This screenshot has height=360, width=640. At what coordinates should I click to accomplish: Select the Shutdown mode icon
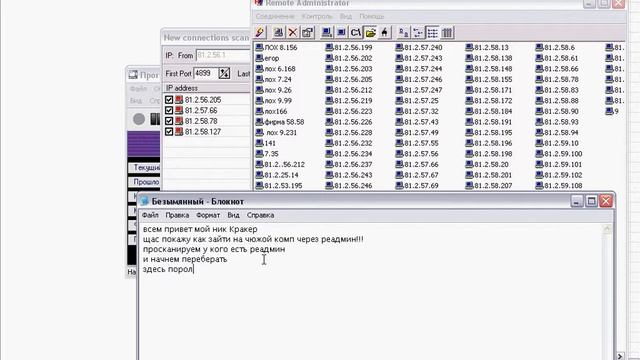(384, 32)
